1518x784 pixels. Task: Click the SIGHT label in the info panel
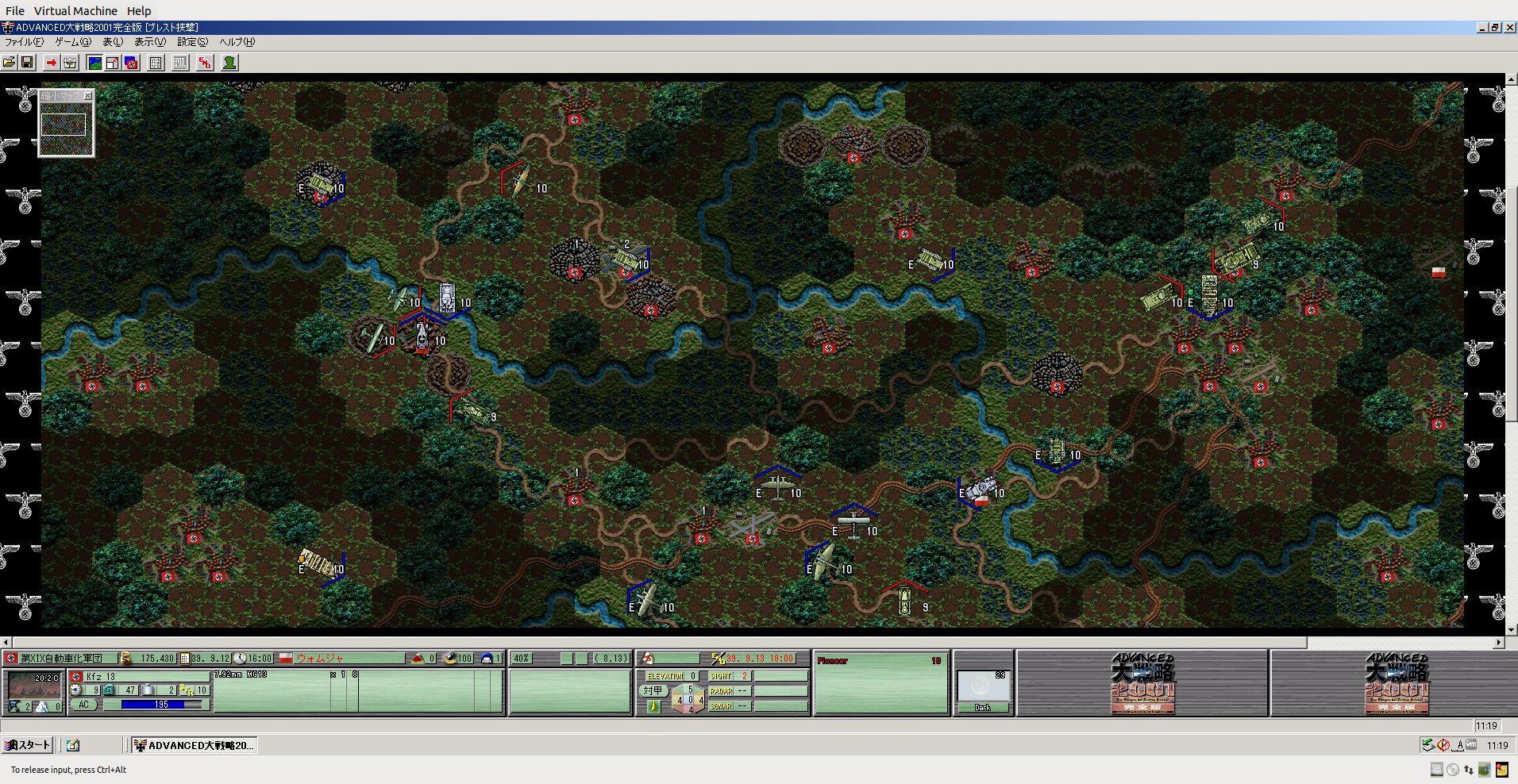point(721,676)
